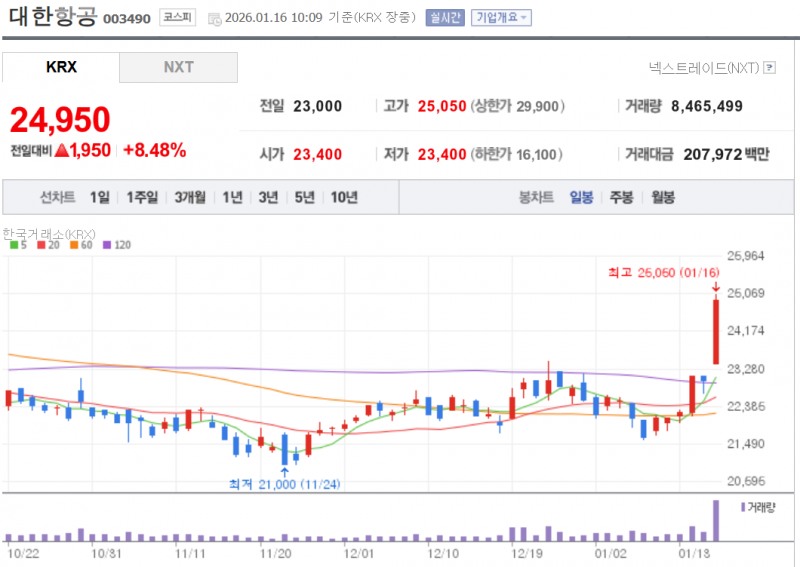This screenshot has height=567, width=800.
Task: Select the 주봉 candle chart
Action: coord(621,197)
